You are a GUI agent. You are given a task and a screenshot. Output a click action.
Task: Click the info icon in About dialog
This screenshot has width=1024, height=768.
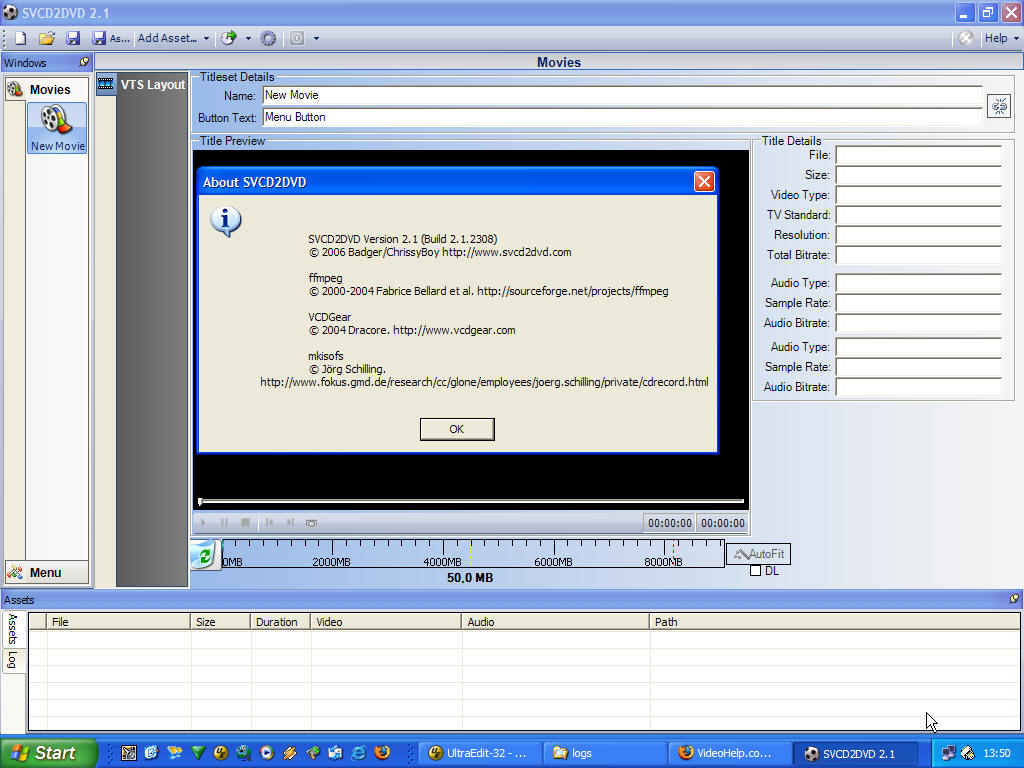[x=226, y=222]
